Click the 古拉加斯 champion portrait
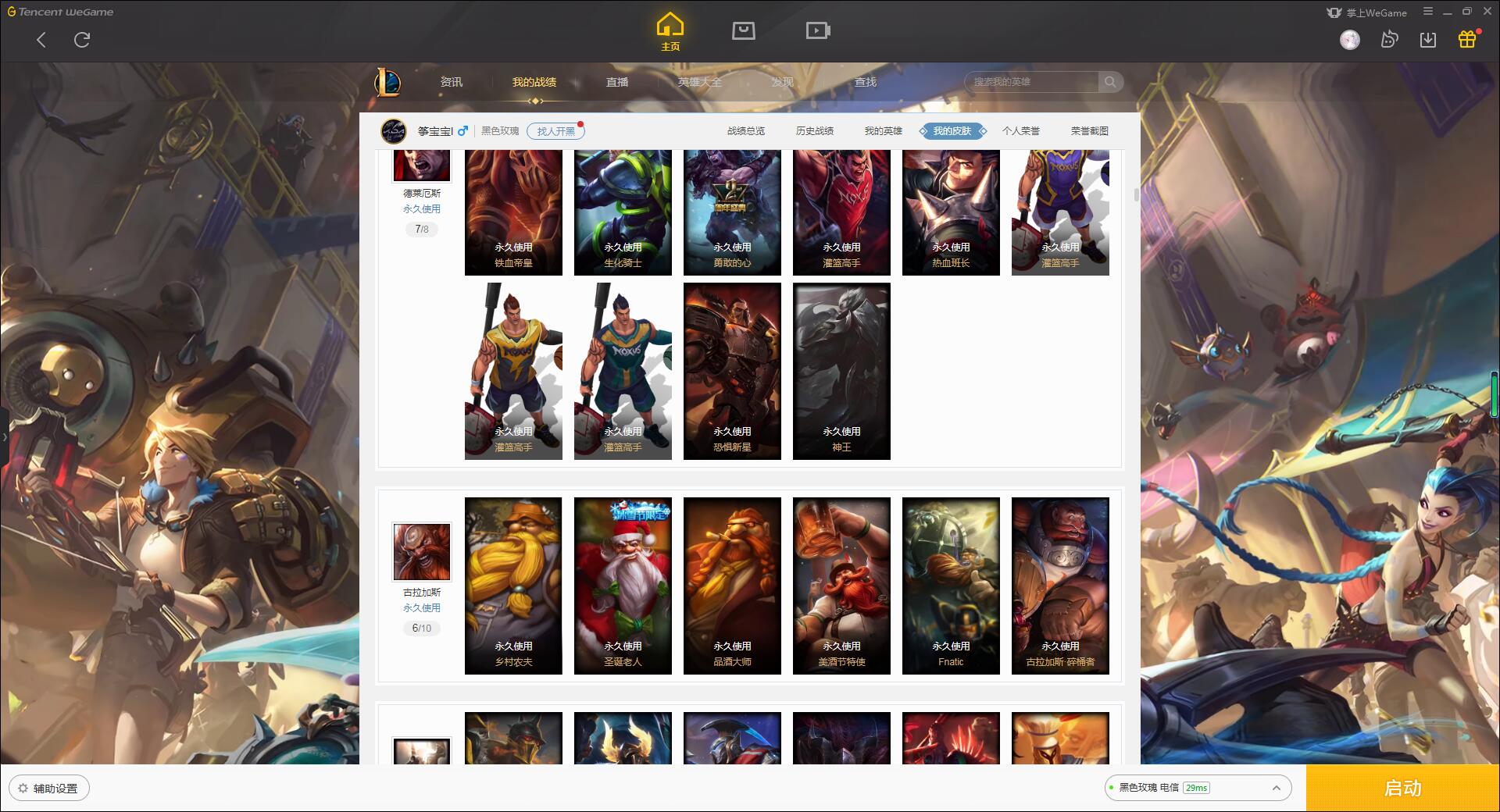This screenshot has width=1500, height=812. click(x=422, y=552)
